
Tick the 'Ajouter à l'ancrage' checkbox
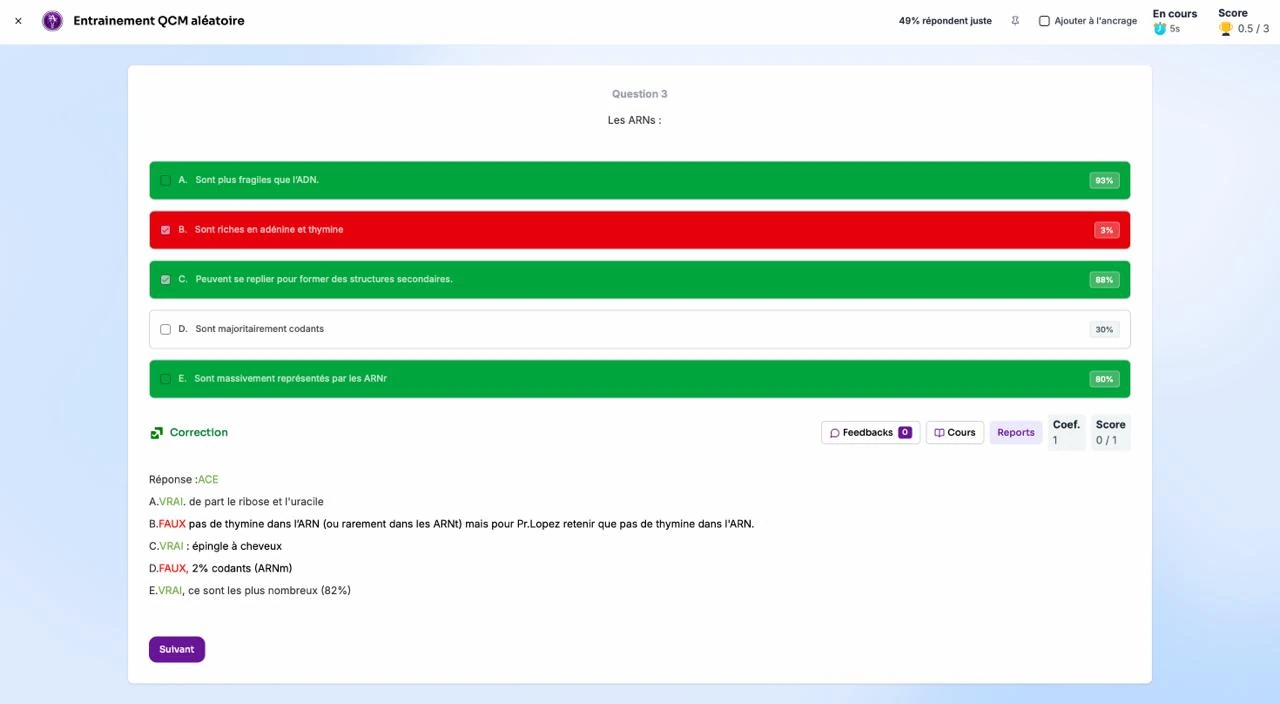coord(1044,21)
